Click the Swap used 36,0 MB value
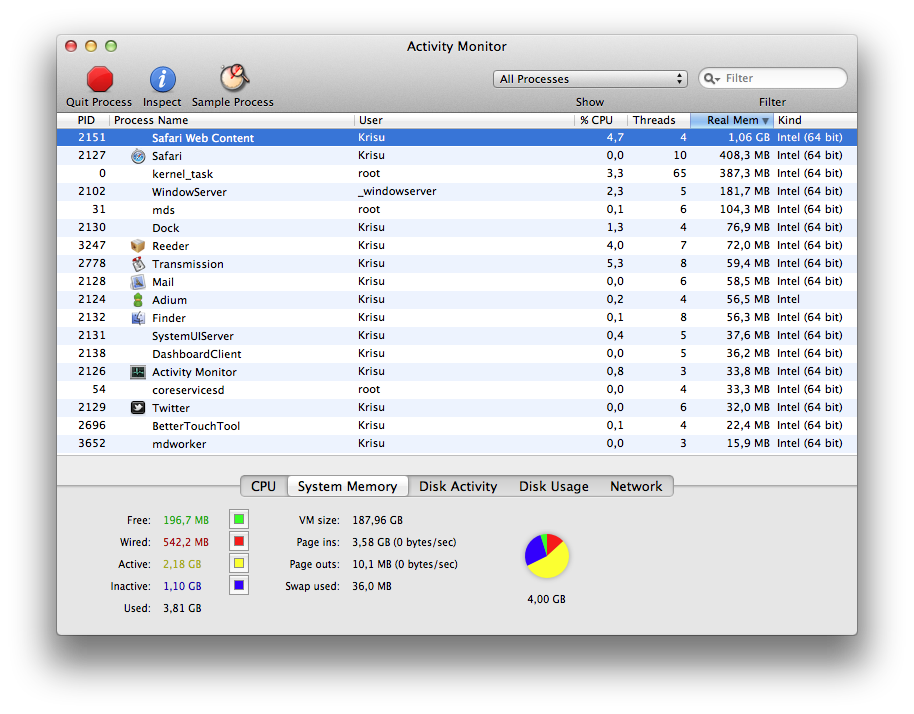This screenshot has height=714, width=914. (x=371, y=586)
